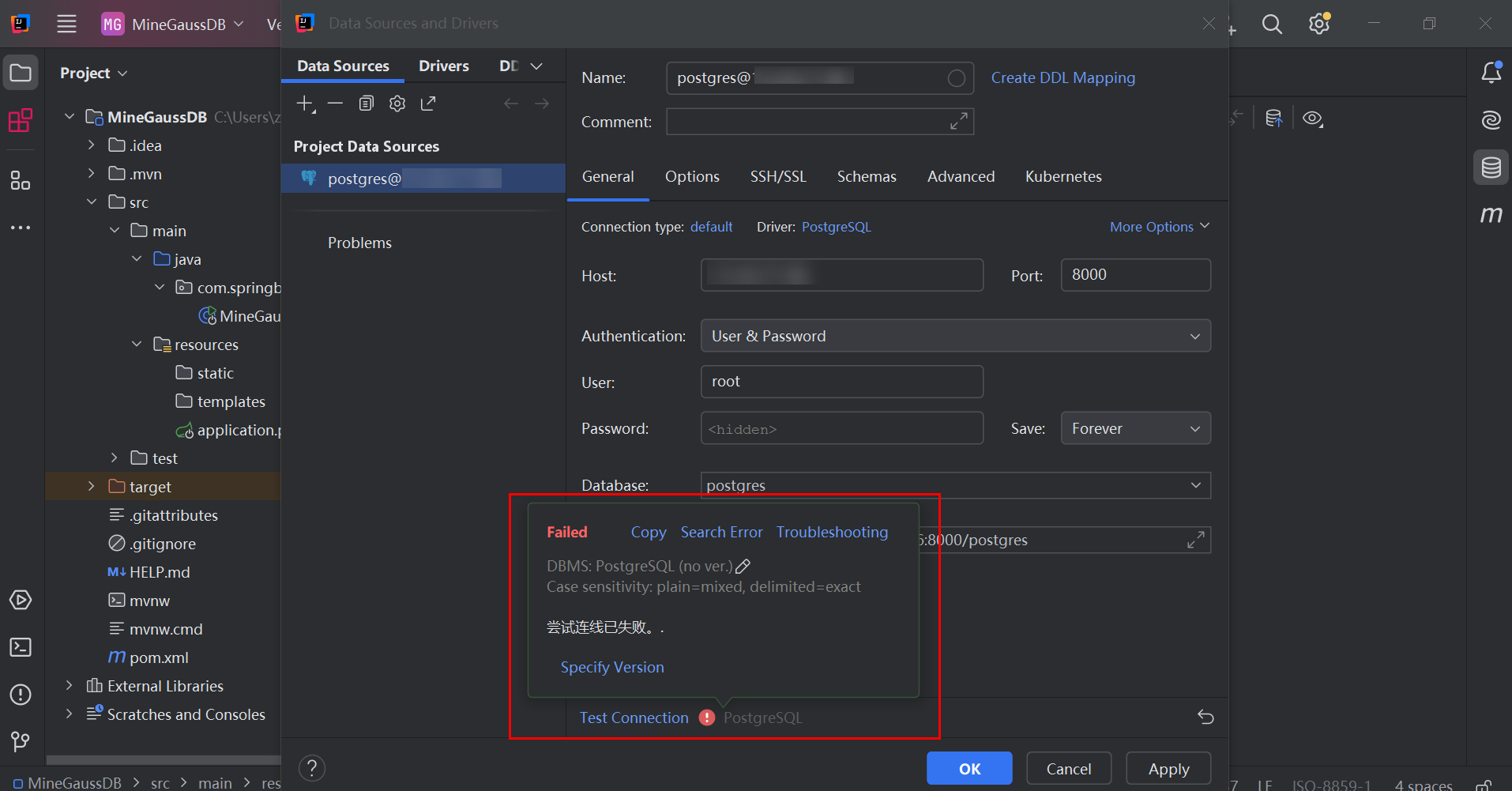The width and height of the screenshot is (1512, 791).
Task: Open the Project view dropdown
Action: pos(94,73)
